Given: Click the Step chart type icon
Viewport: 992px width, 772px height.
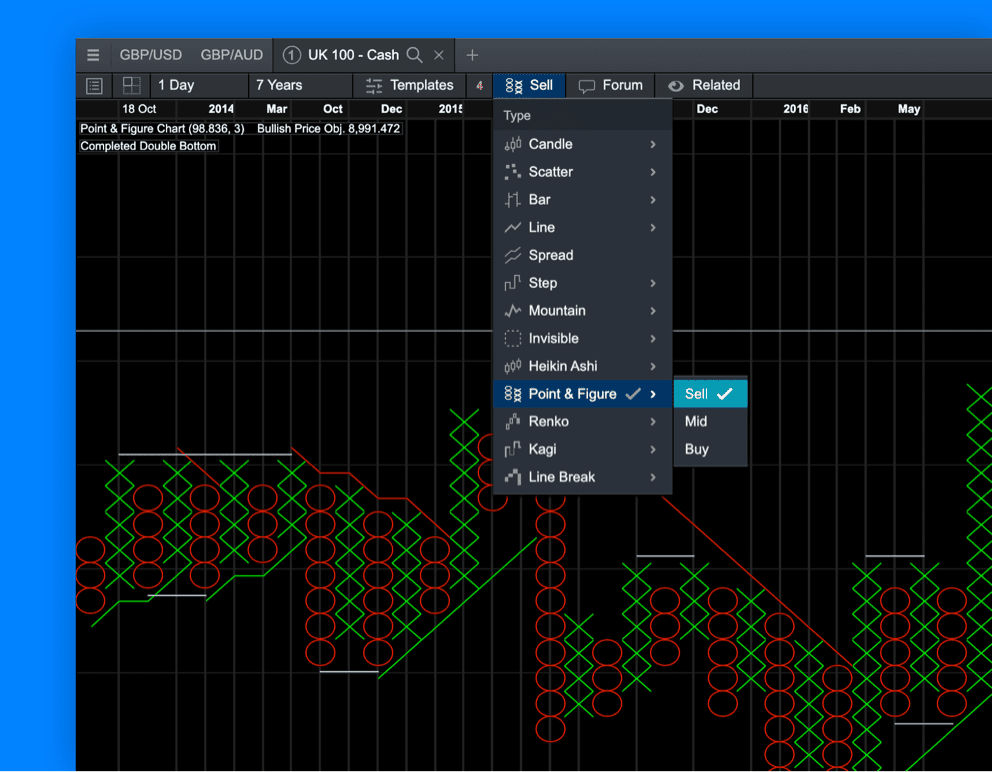Looking at the screenshot, I should 512,283.
